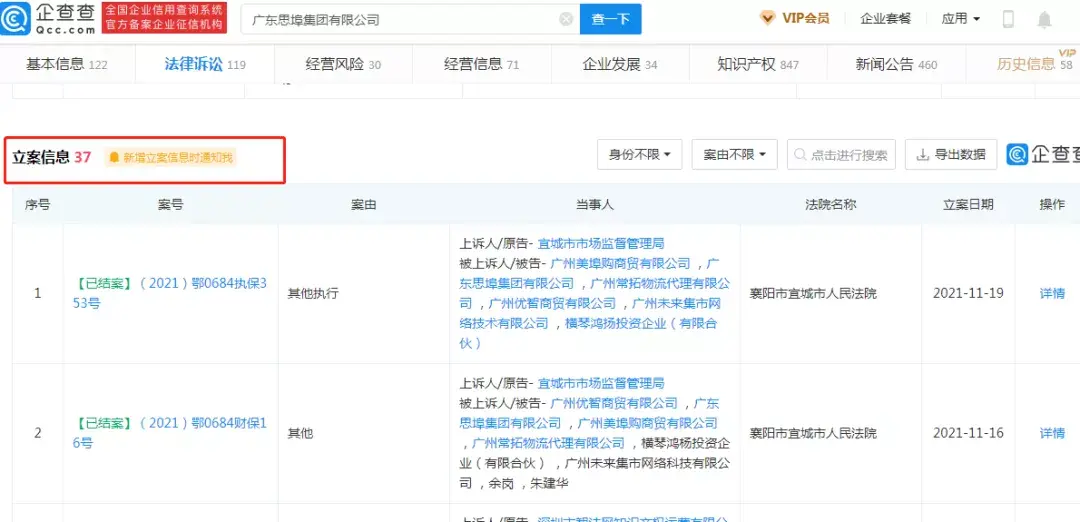Click the 查一下 search button
1080x522 pixels.
pos(610,19)
